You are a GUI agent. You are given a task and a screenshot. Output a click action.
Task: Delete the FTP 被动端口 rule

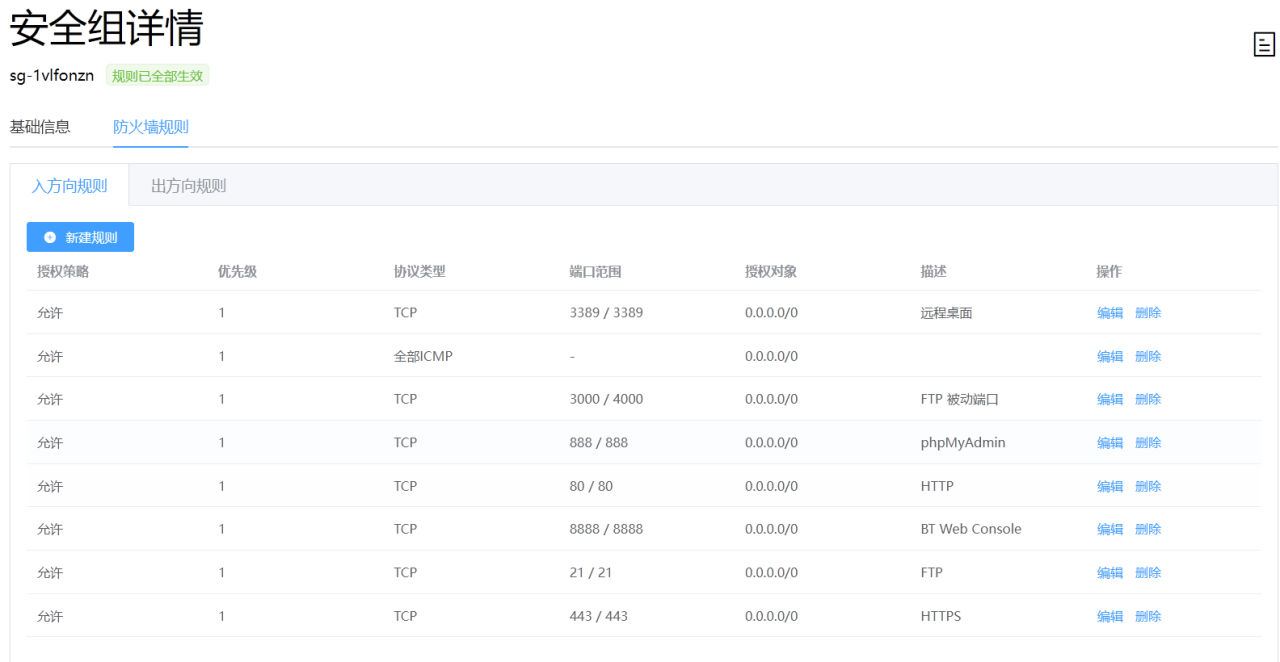(1148, 399)
